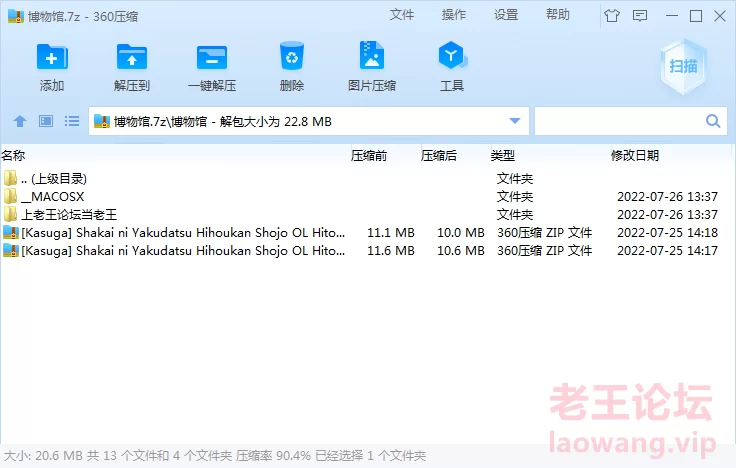Click the parent directory folder icon
The width and height of the screenshot is (736, 468).
(10, 178)
